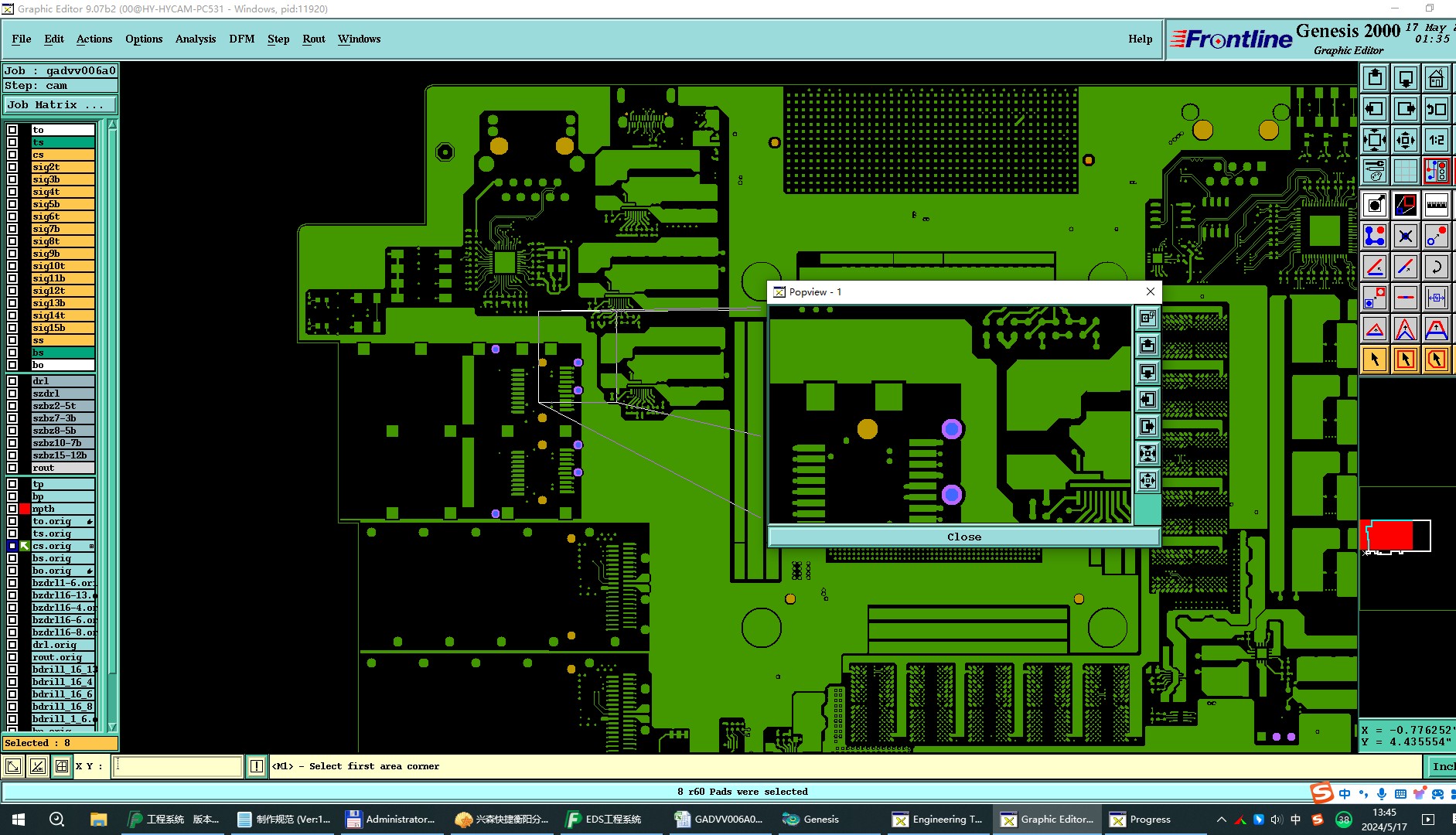Viewport: 1456px width, 835px height.
Task: Open the File menu
Action: tap(22, 39)
